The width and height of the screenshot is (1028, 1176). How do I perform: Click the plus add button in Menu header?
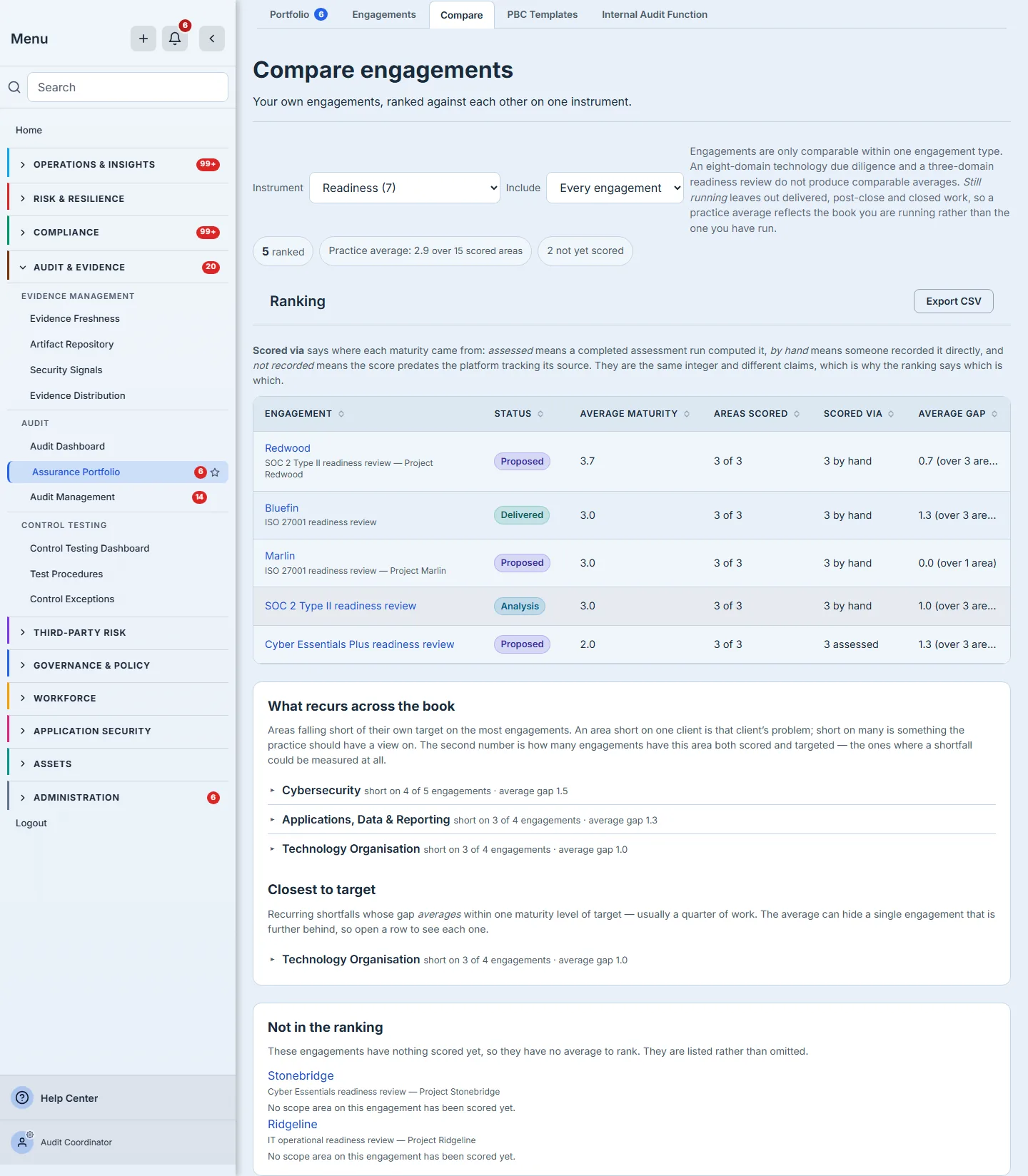143,39
